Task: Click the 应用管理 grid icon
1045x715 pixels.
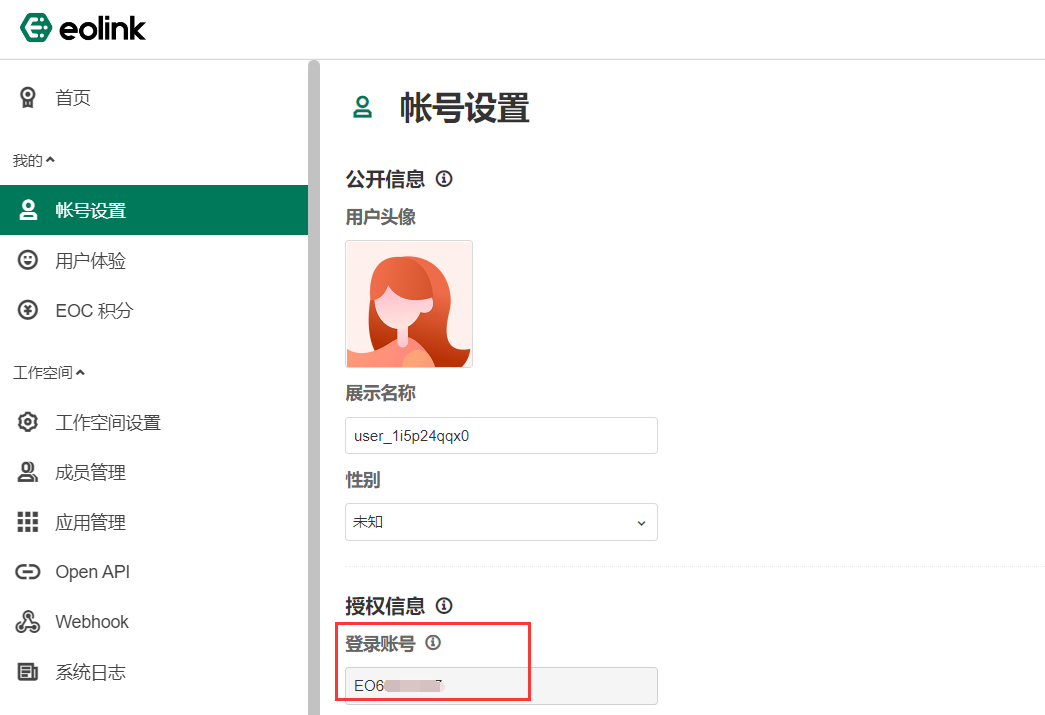Action: [28, 522]
